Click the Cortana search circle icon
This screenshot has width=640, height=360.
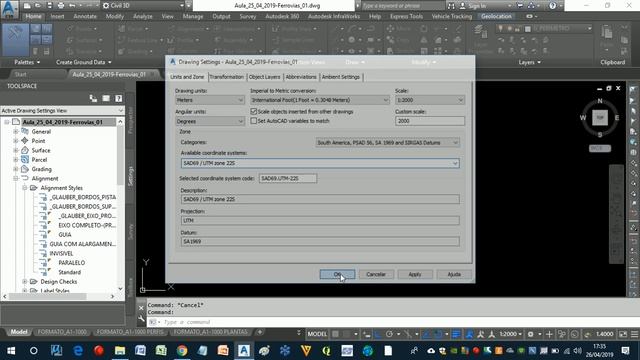coord(33,351)
